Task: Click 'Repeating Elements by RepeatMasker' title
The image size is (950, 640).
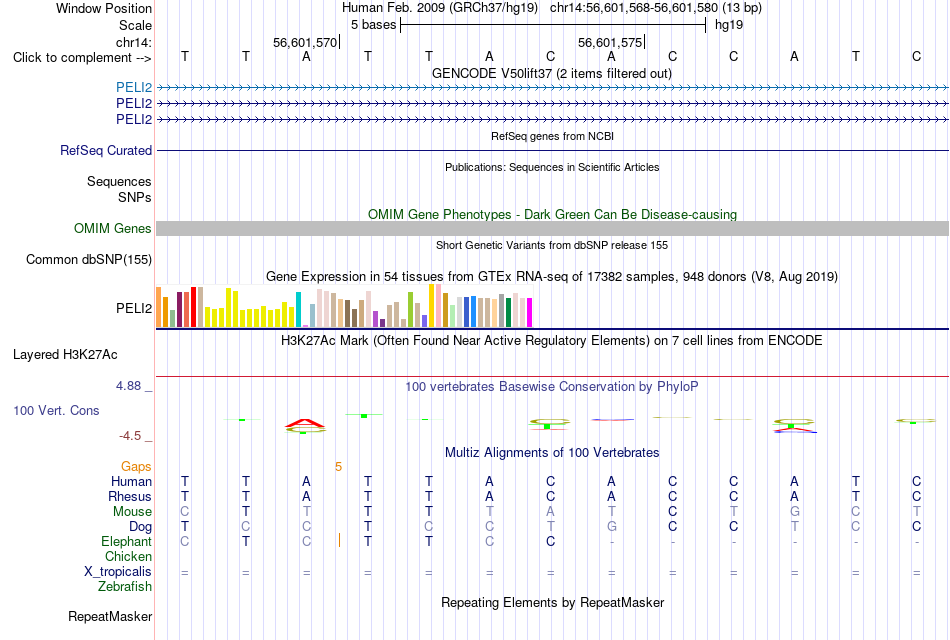Action: (552, 602)
